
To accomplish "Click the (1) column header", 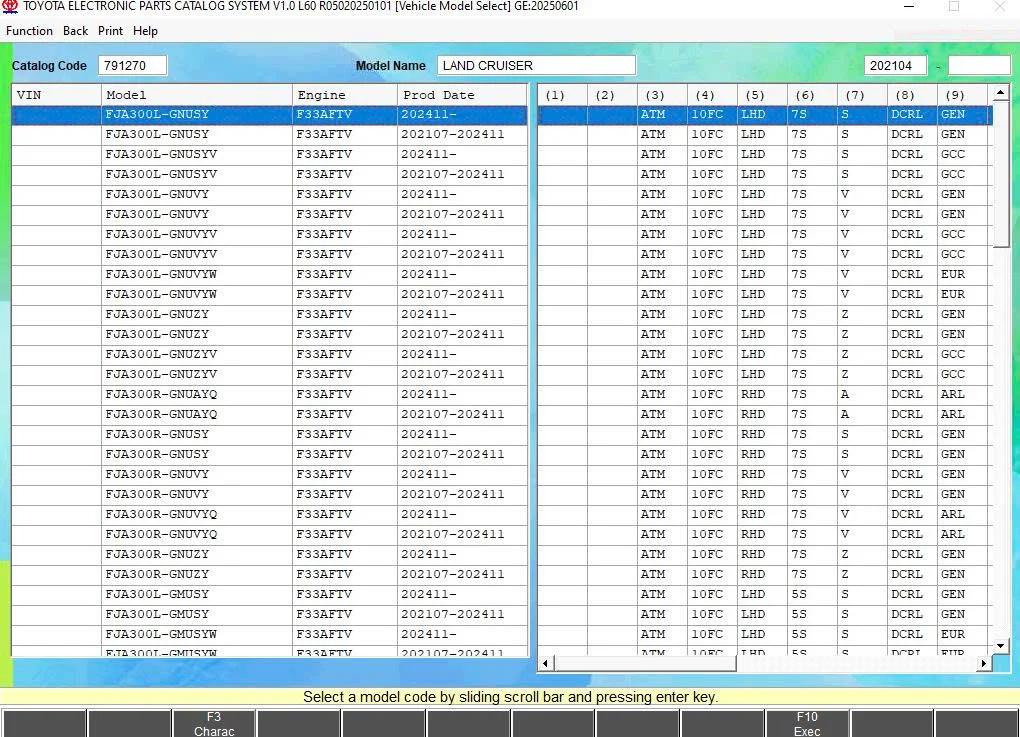I will click(562, 95).
